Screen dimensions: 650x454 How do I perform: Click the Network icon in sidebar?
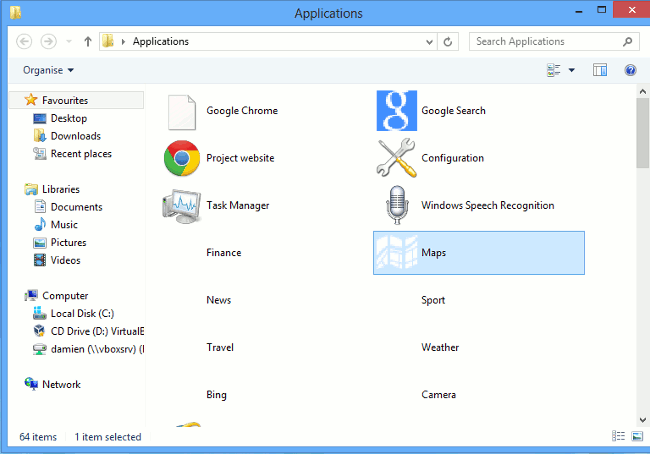(31, 384)
